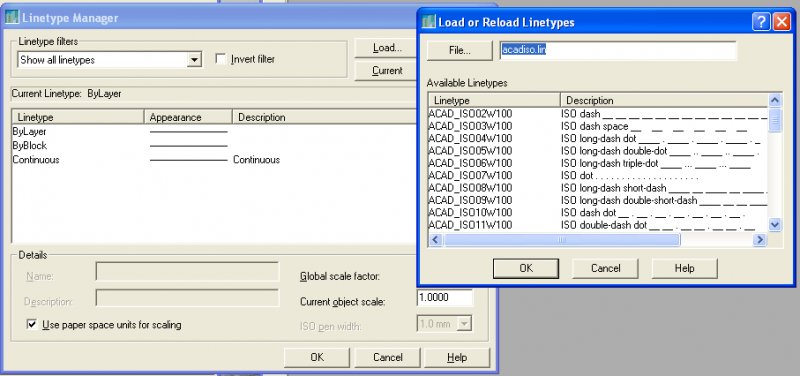This screenshot has width=800, height=376.
Task: Click the Name field in Details
Action: (187, 271)
